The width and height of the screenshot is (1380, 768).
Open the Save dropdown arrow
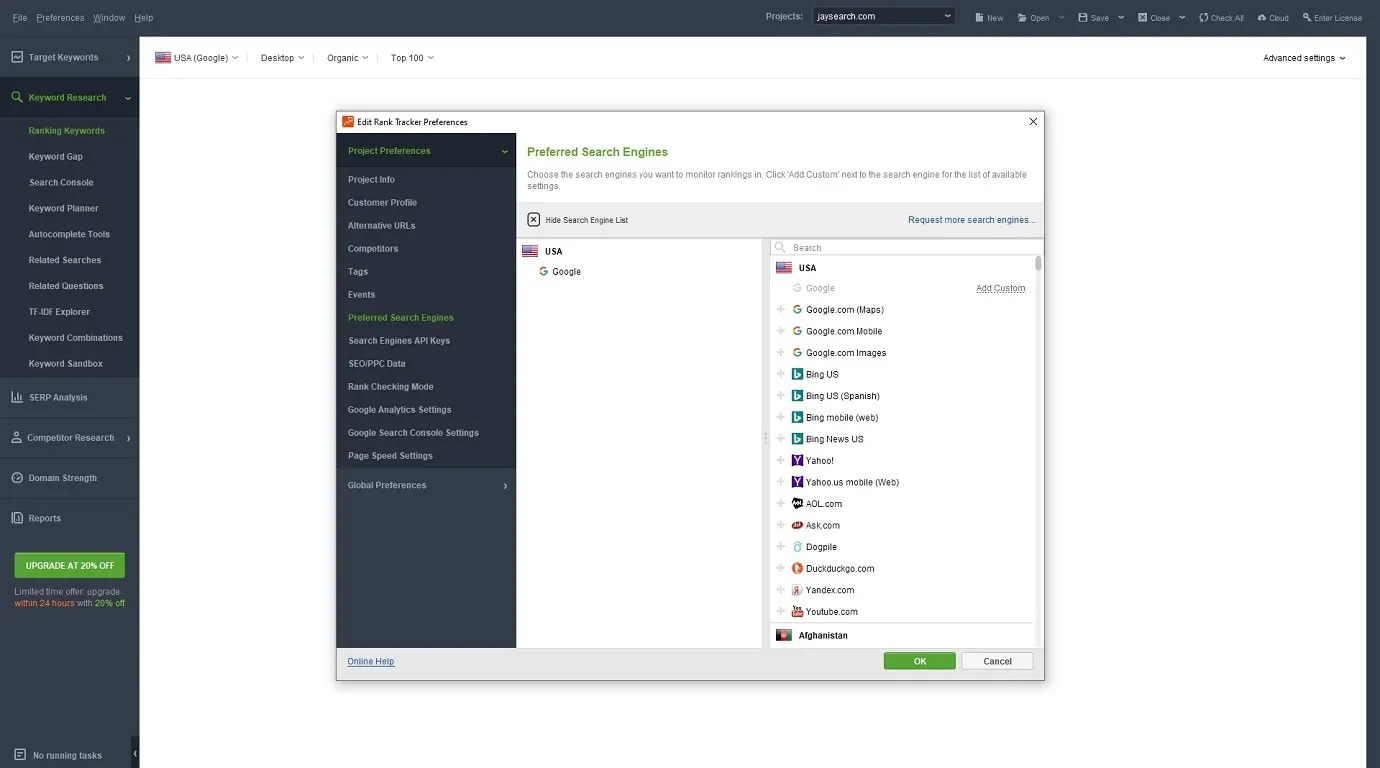1121,17
